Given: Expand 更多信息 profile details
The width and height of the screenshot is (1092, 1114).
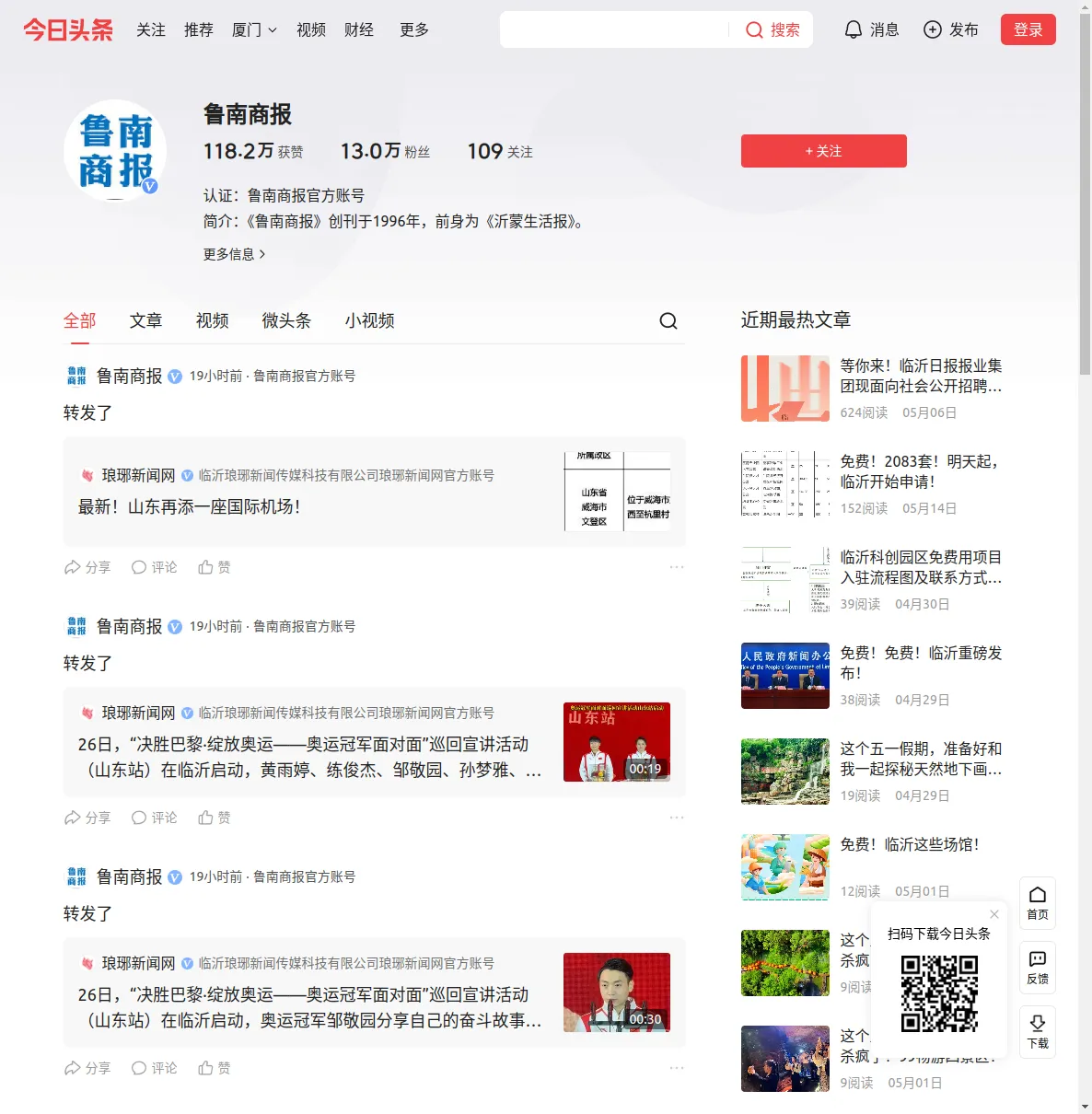Looking at the screenshot, I should (x=235, y=254).
